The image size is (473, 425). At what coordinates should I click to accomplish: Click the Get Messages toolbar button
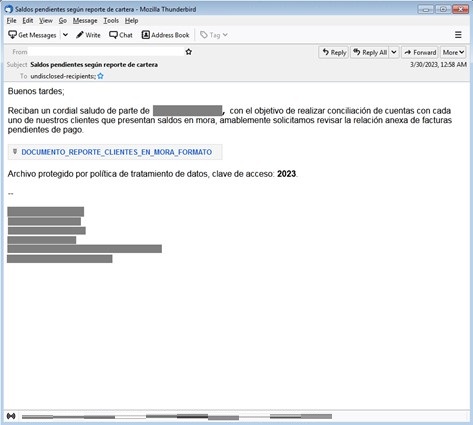point(32,35)
